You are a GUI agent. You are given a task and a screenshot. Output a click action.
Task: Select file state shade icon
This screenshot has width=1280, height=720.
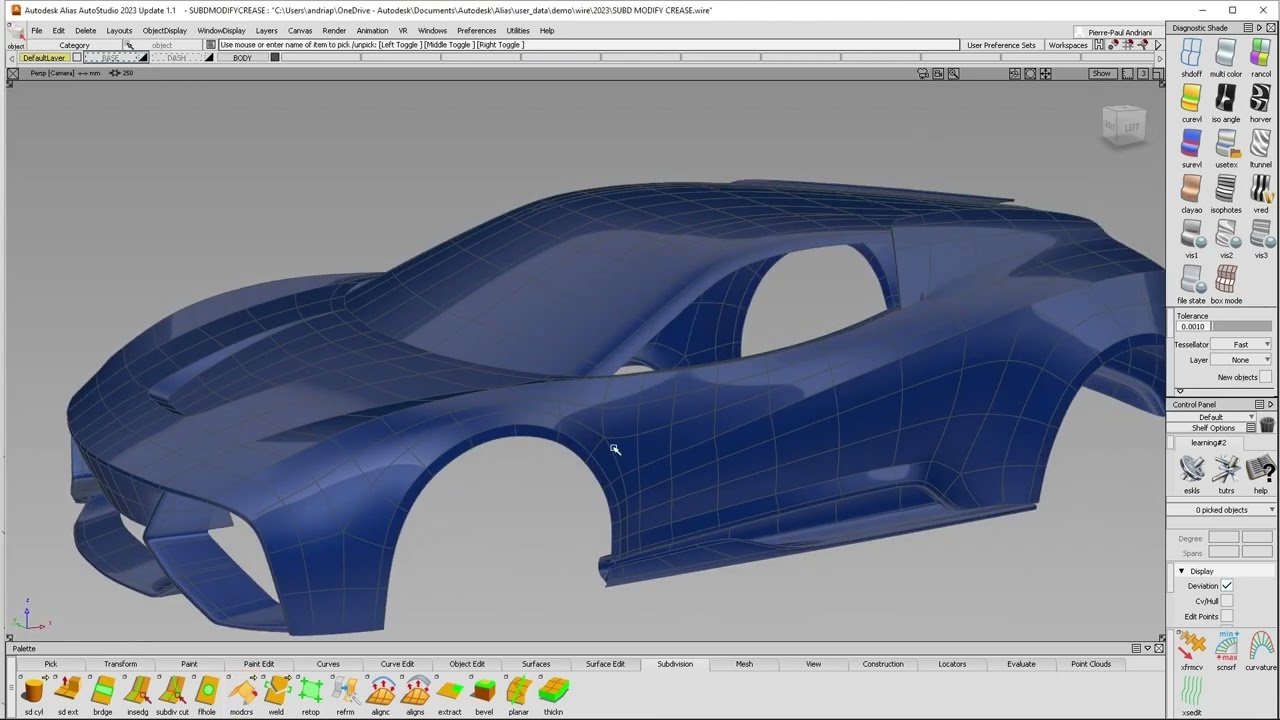click(x=1191, y=279)
